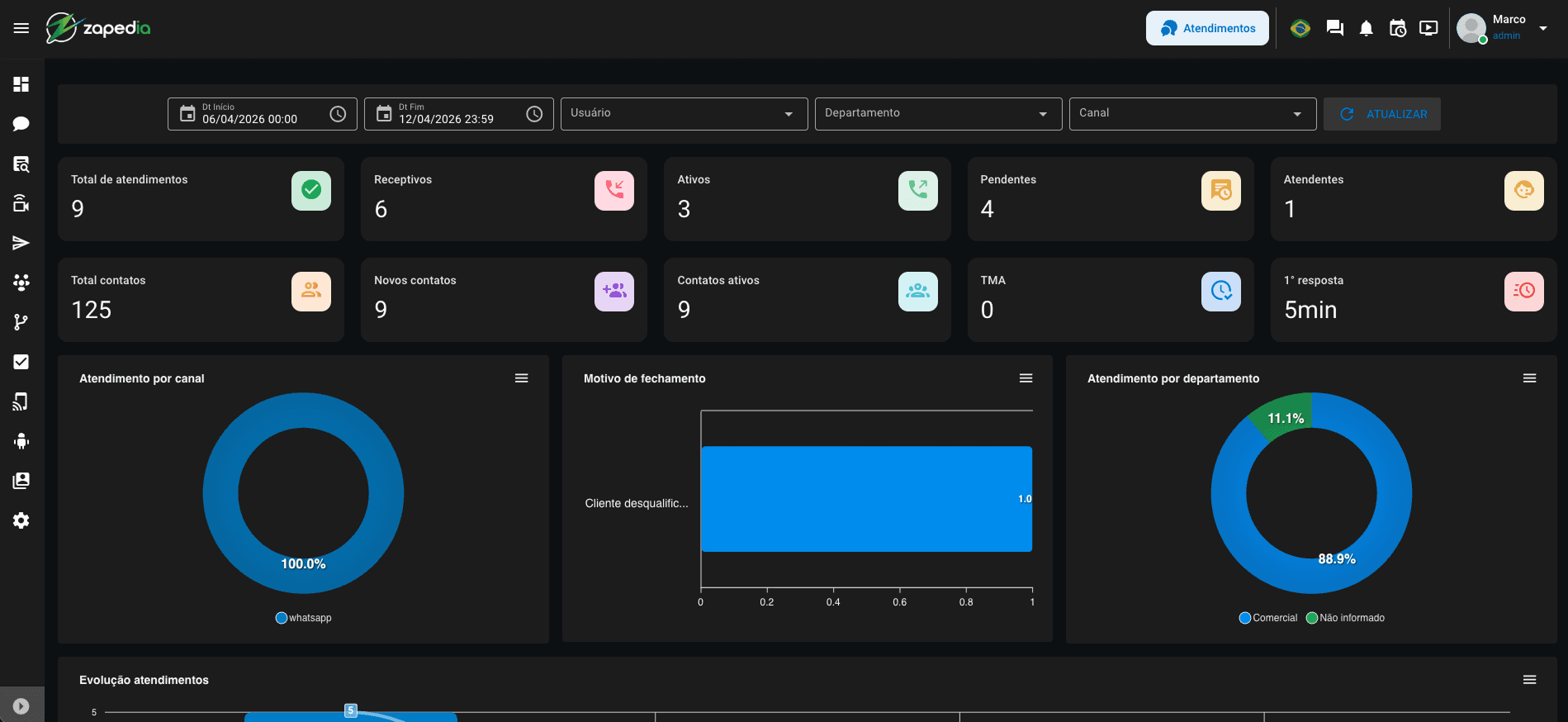Toggle the Não informado legend item
This screenshot has width=1568, height=722.
pos(1345,618)
